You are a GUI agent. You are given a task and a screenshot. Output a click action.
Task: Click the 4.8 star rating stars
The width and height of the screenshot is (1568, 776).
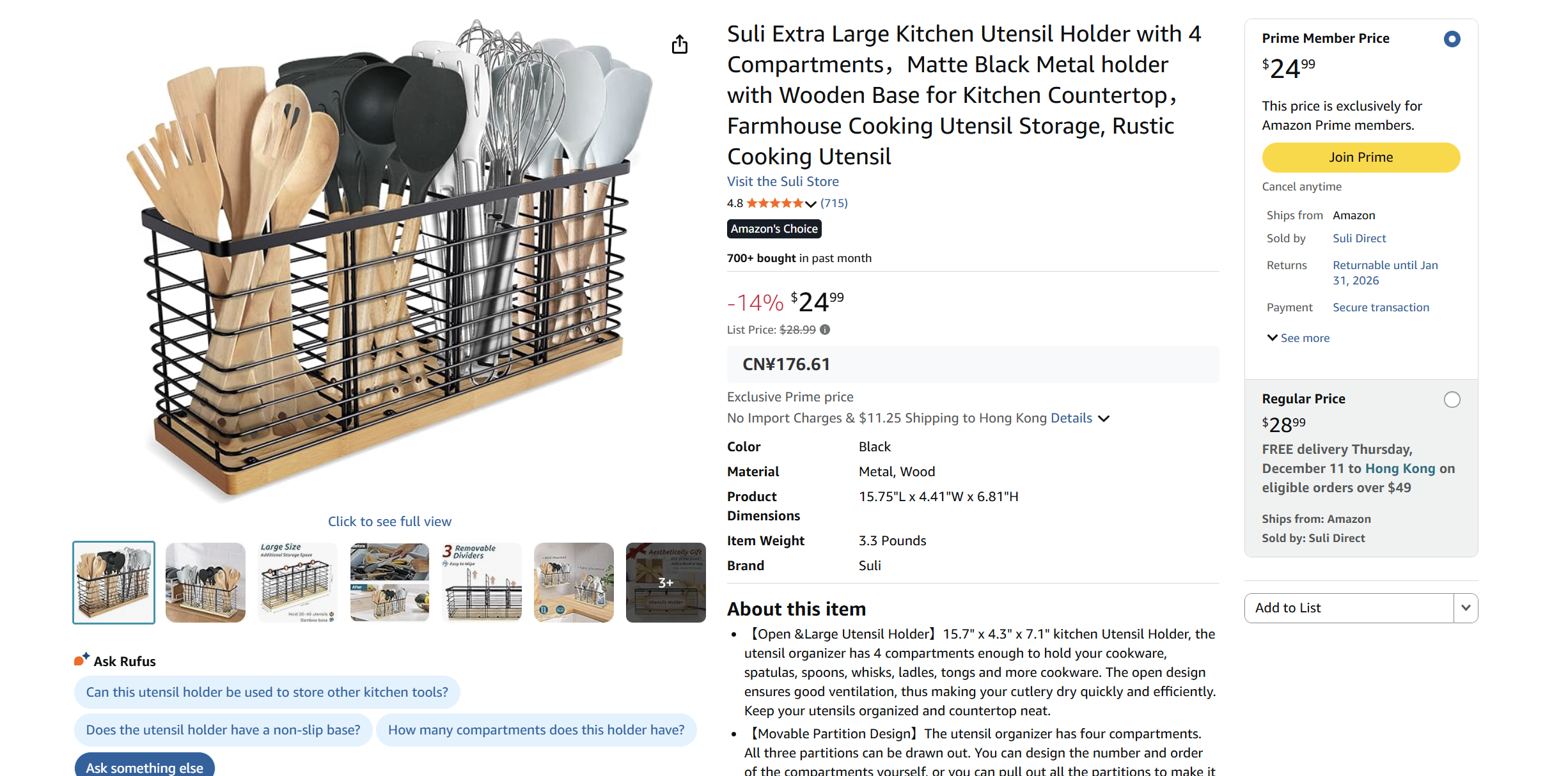[x=776, y=203]
